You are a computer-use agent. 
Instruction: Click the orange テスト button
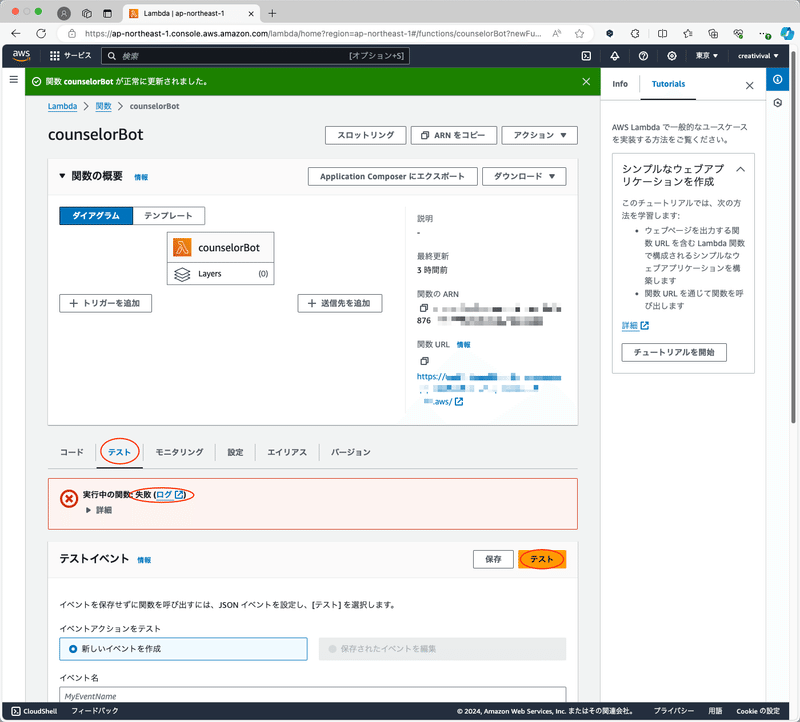pos(542,559)
